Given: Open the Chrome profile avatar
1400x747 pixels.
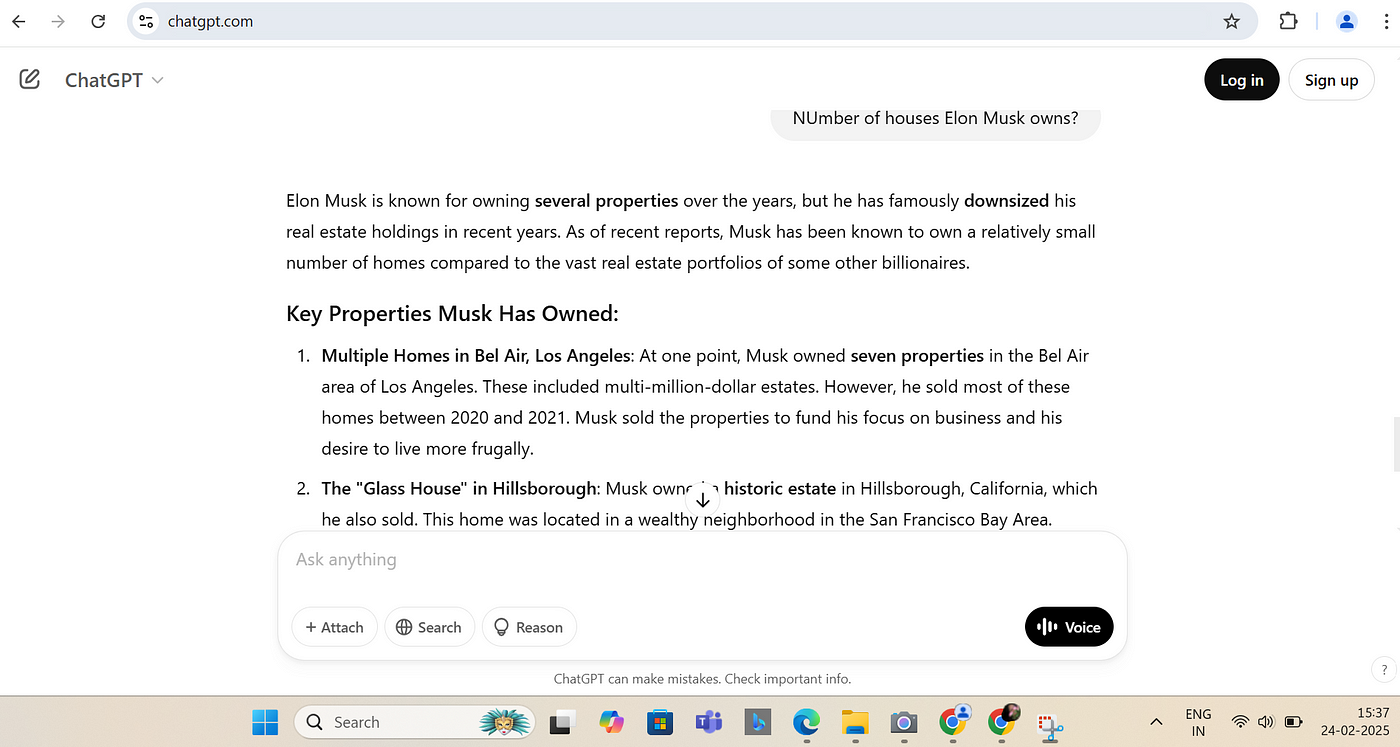Looking at the screenshot, I should pos(1346,21).
